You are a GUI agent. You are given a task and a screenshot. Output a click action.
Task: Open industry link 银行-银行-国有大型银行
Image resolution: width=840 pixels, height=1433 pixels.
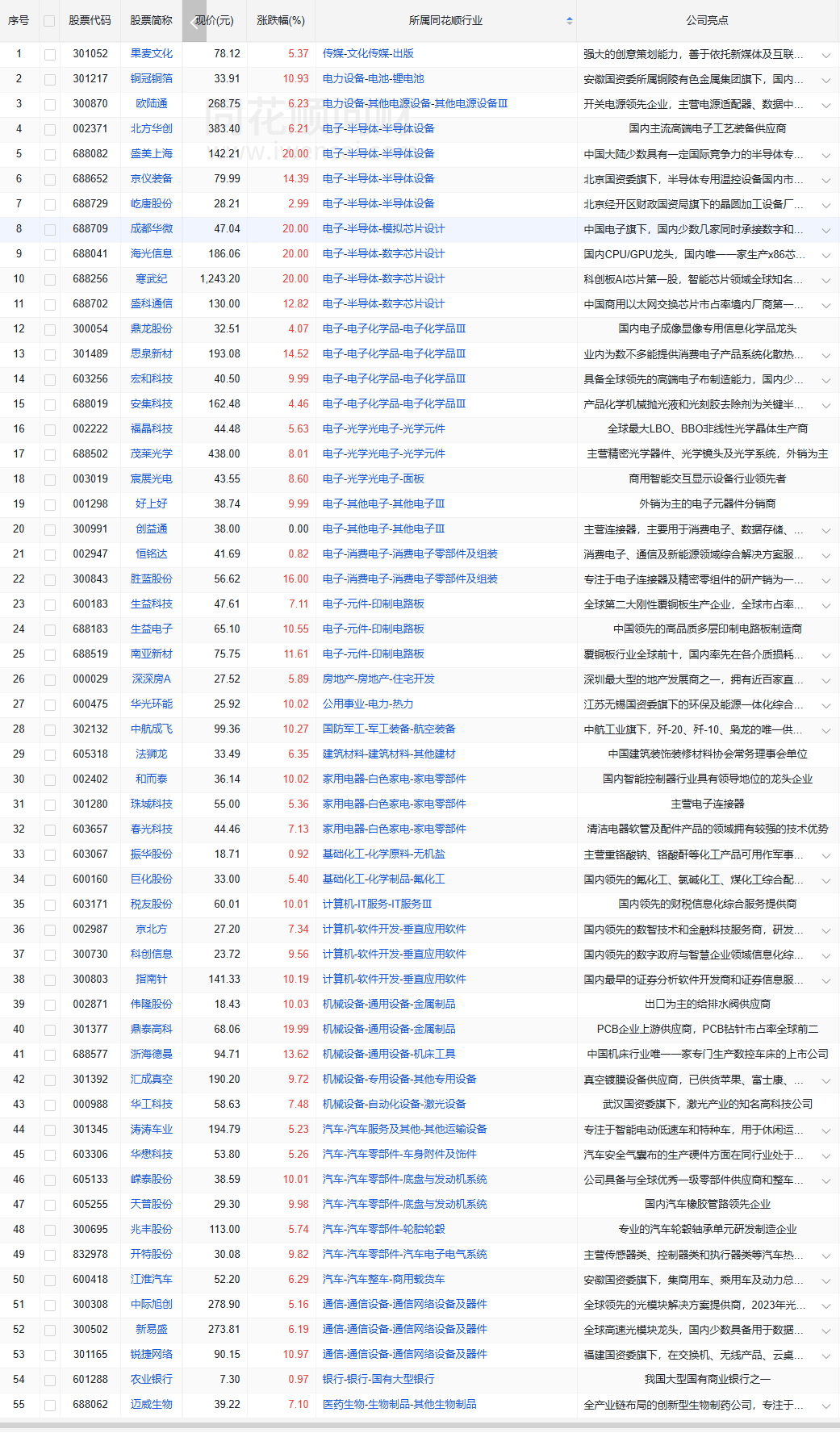(378, 1379)
